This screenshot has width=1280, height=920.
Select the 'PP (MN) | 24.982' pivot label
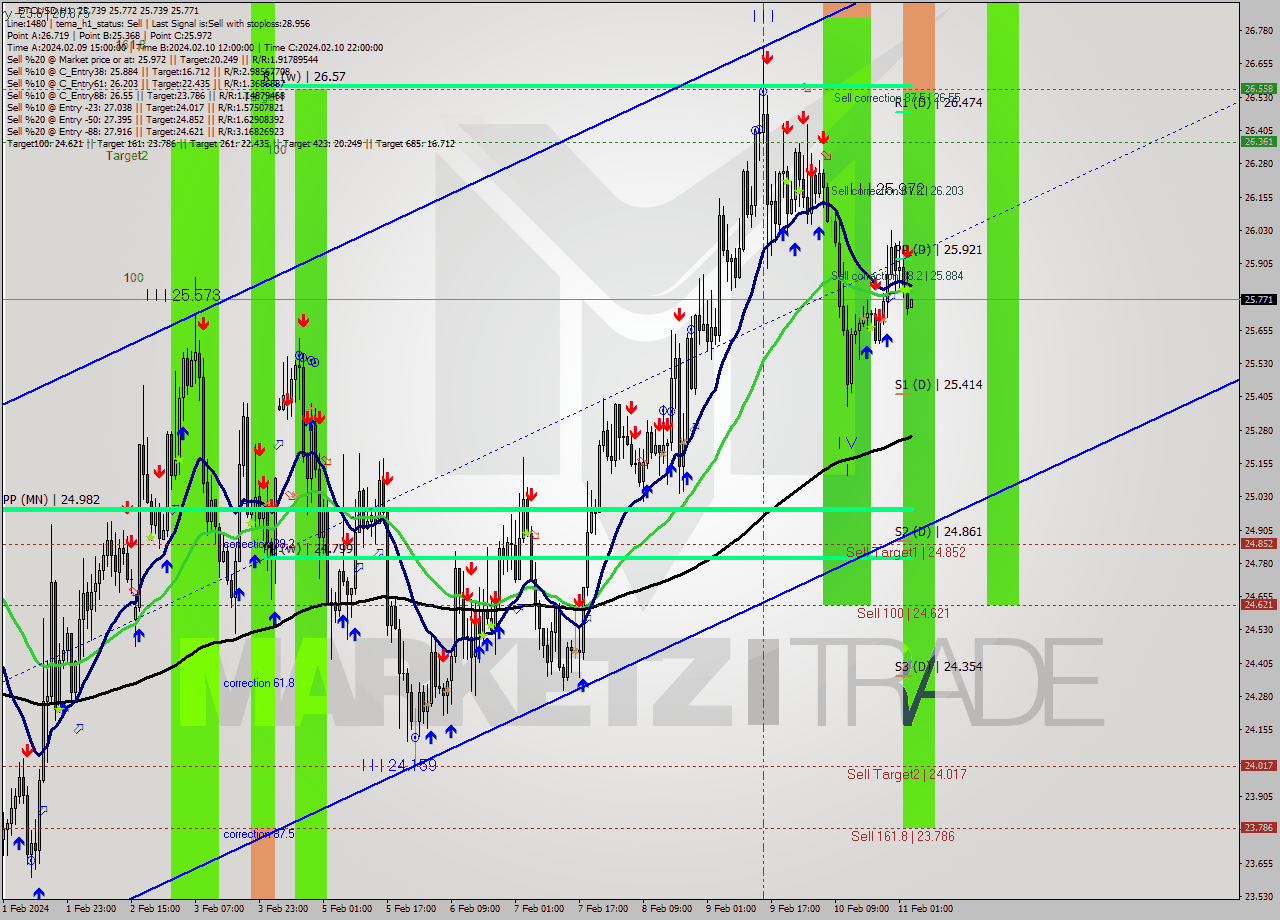pos(51,500)
